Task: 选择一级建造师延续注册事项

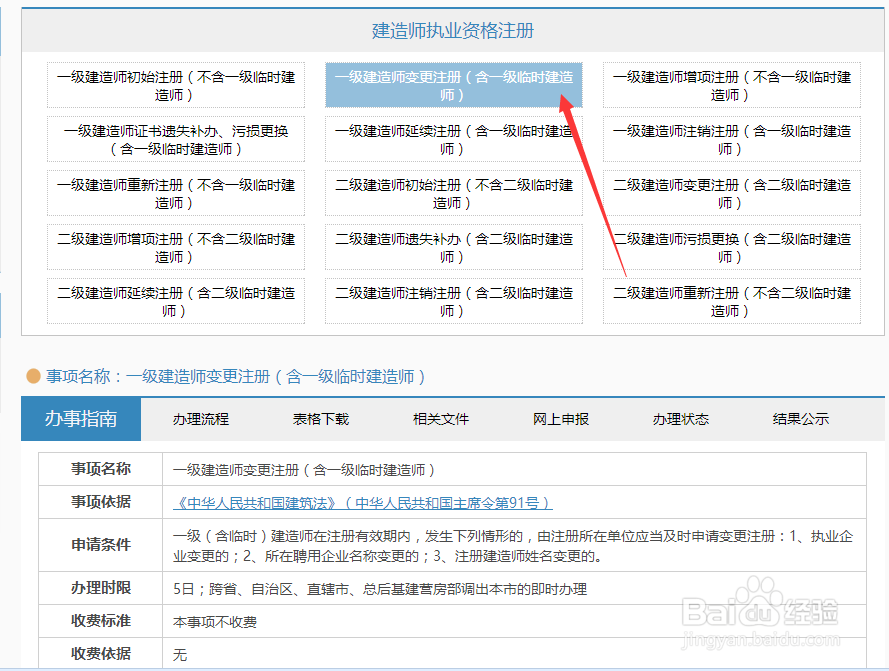Action: click(x=453, y=138)
